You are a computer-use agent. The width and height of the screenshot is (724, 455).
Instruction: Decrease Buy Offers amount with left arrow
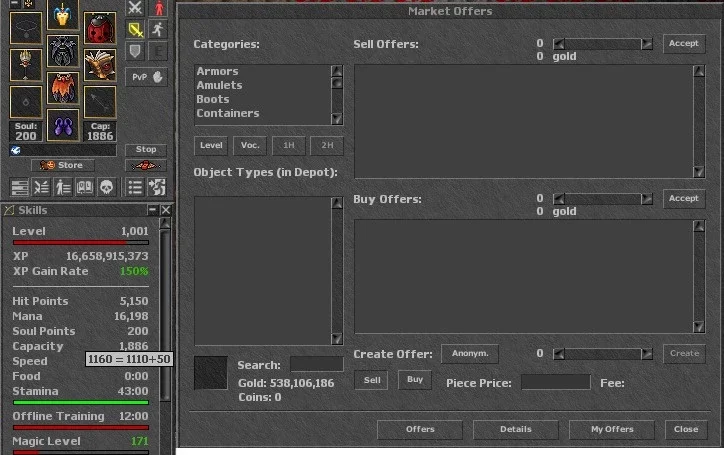559,199
